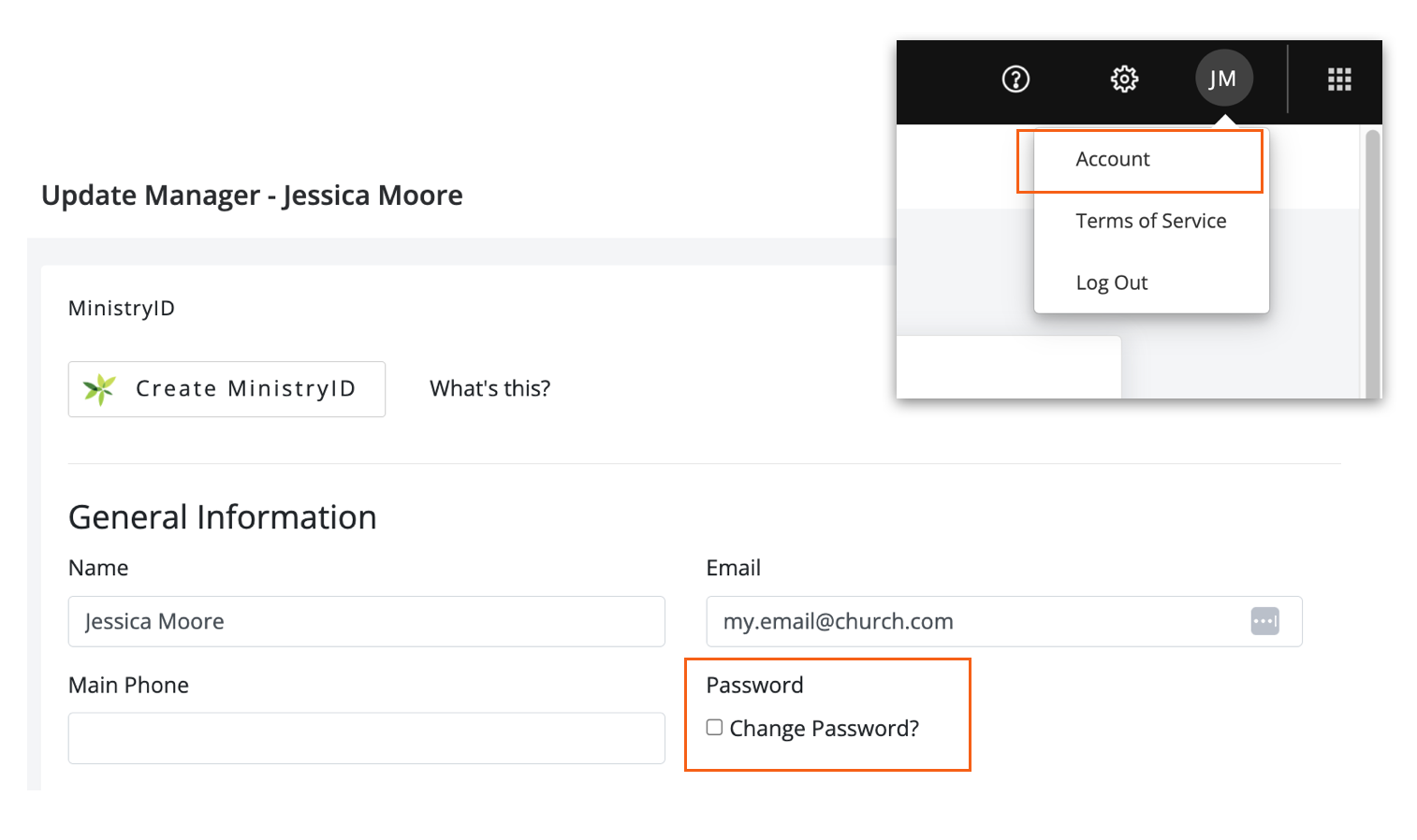
Task: Click the Main Phone label
Action: click(128, 686)
